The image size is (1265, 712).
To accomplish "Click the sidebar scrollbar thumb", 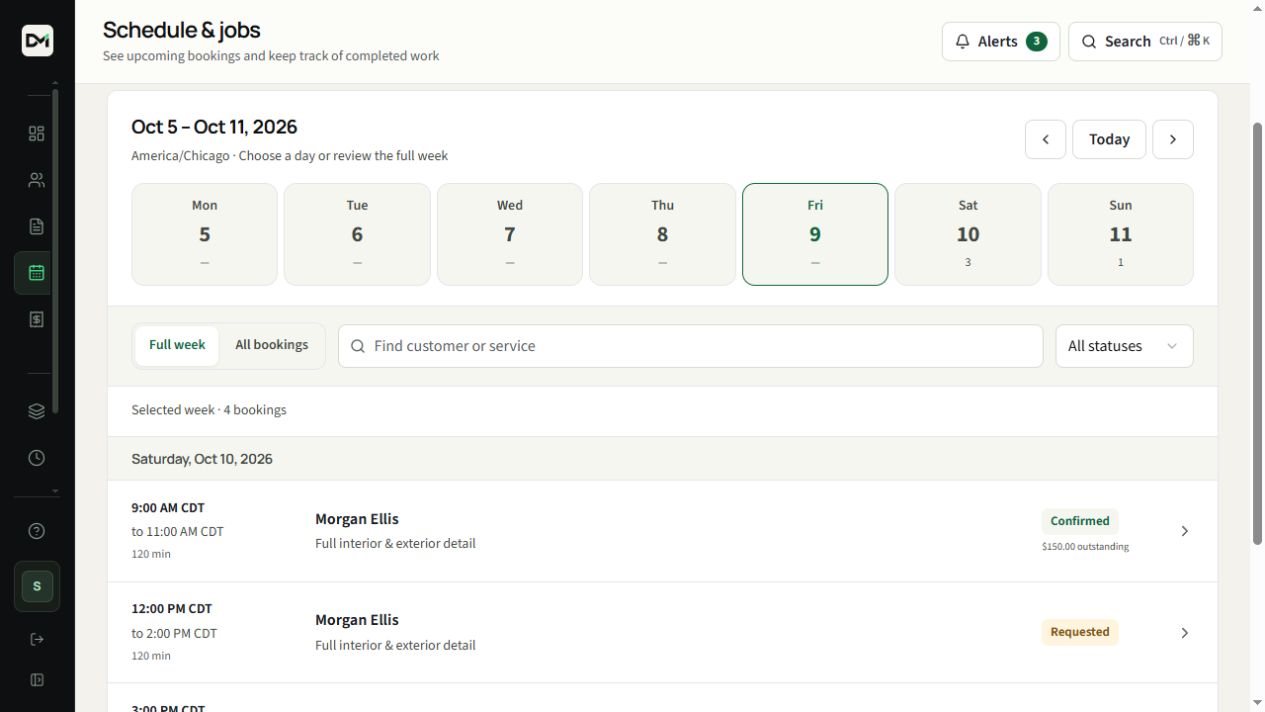I will click(x=55, y=250).
